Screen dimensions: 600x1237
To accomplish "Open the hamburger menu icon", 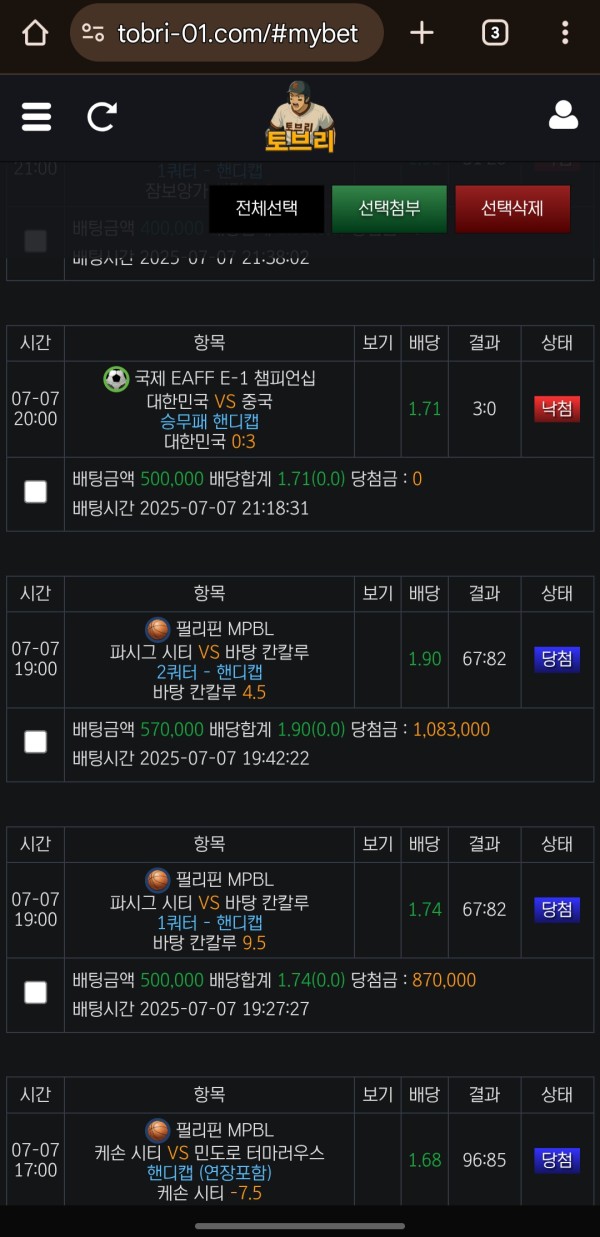I will pos(36,117).
